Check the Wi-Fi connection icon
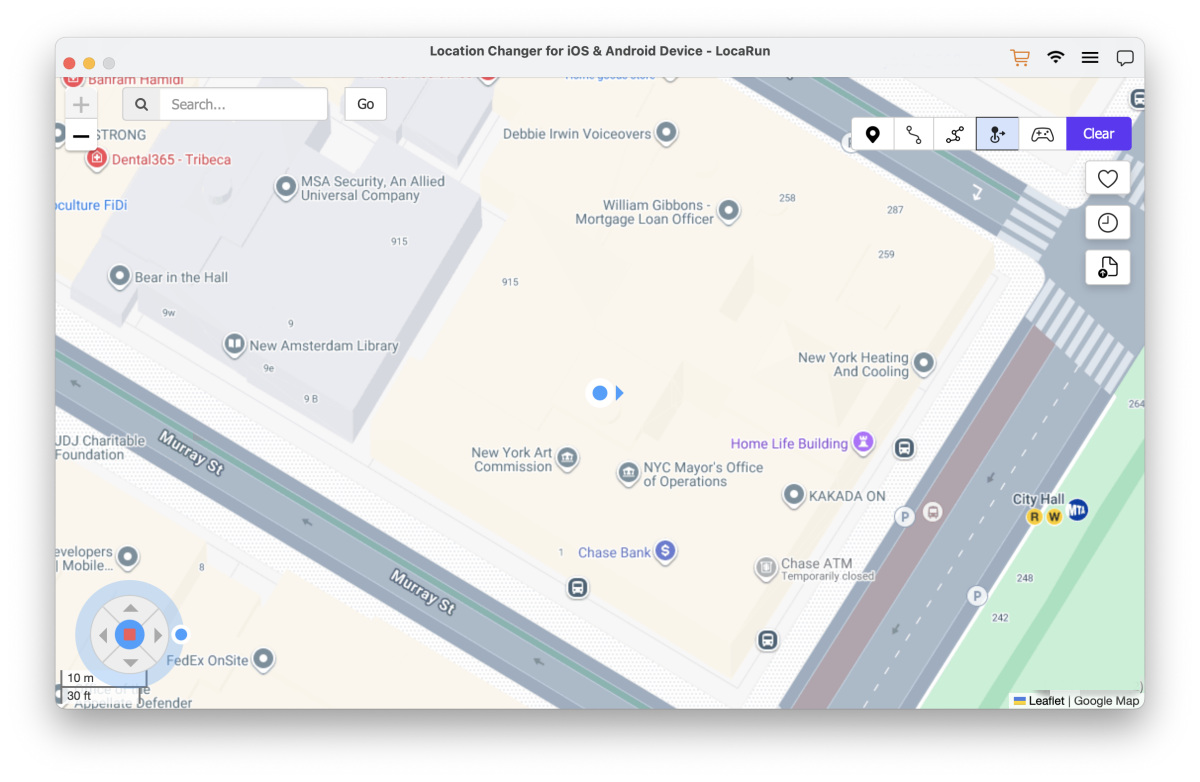Screen dimensions: 1200x782 click(1056, 58)
